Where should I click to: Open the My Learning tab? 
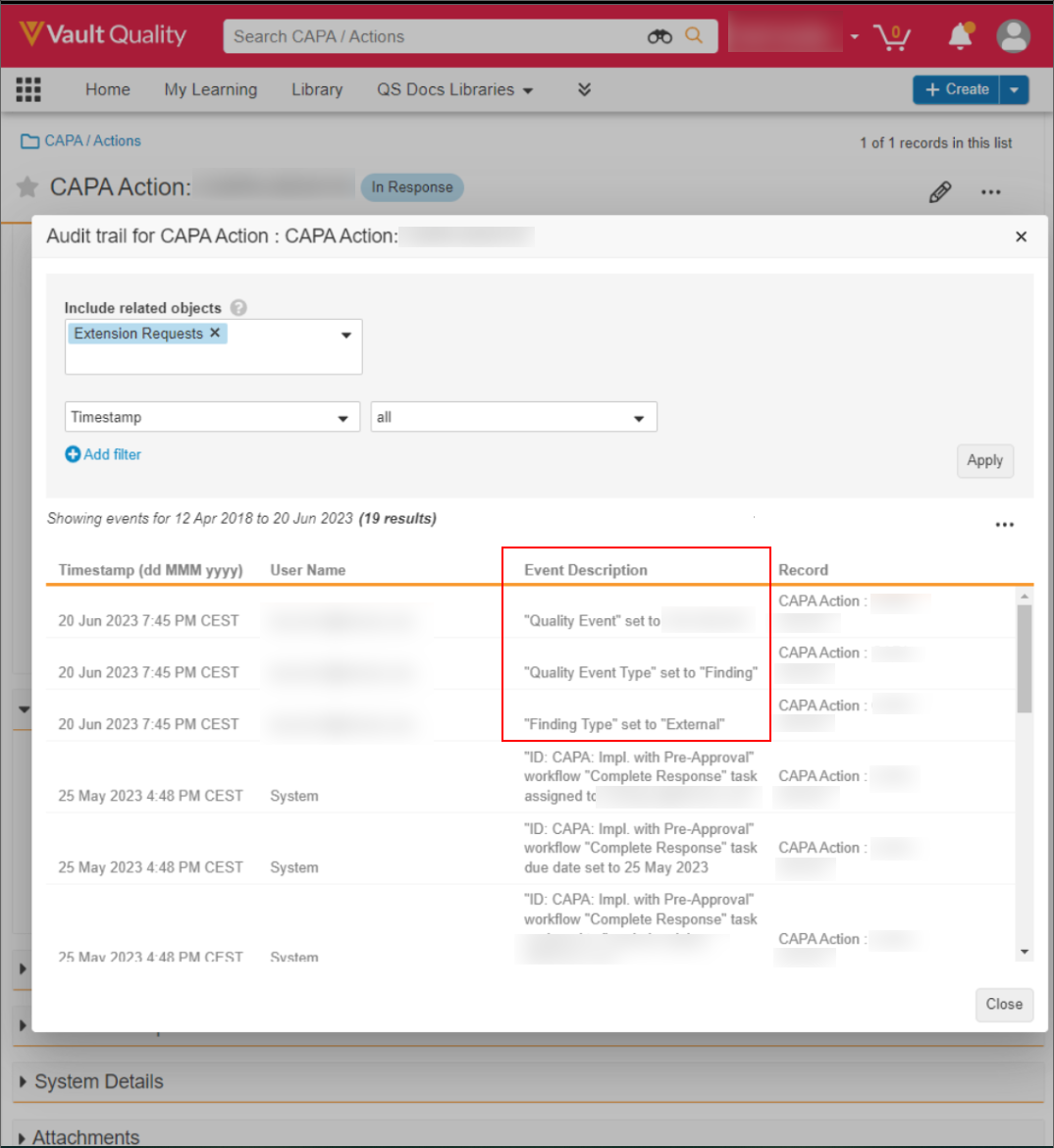[x=211, y=89]
